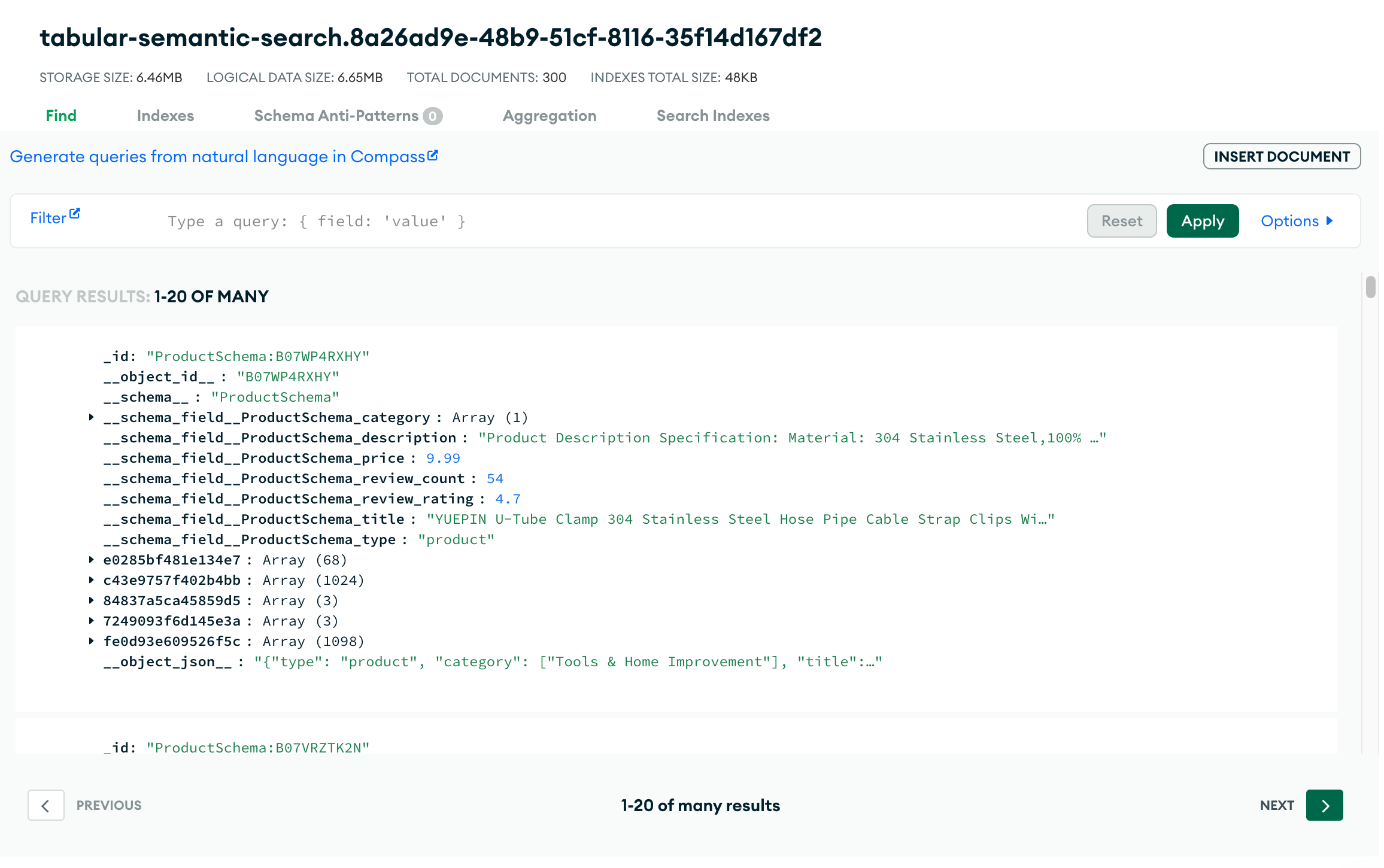Click the Array (1024) value text
1384x868 pixels.
coord(313,580)
